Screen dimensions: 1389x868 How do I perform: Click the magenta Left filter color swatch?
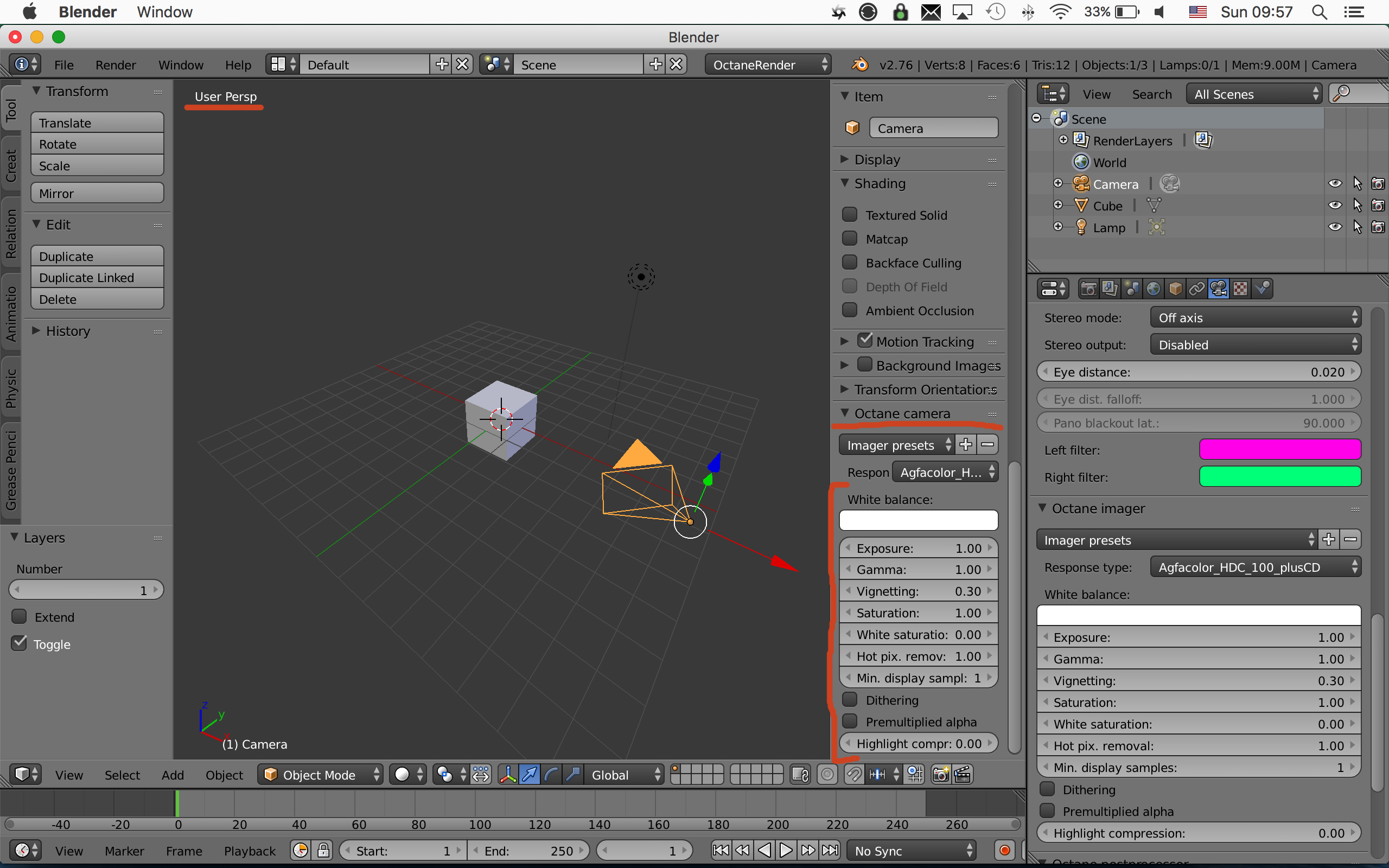point(1279,450)
